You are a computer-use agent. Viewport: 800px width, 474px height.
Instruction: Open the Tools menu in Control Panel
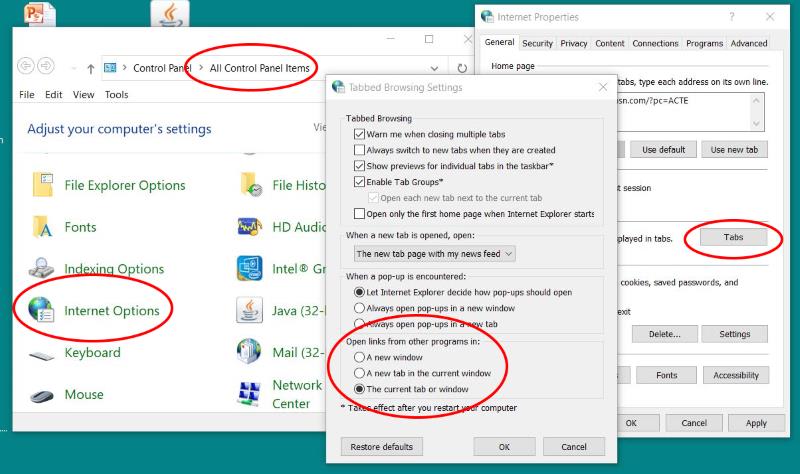tap(116, 94)
